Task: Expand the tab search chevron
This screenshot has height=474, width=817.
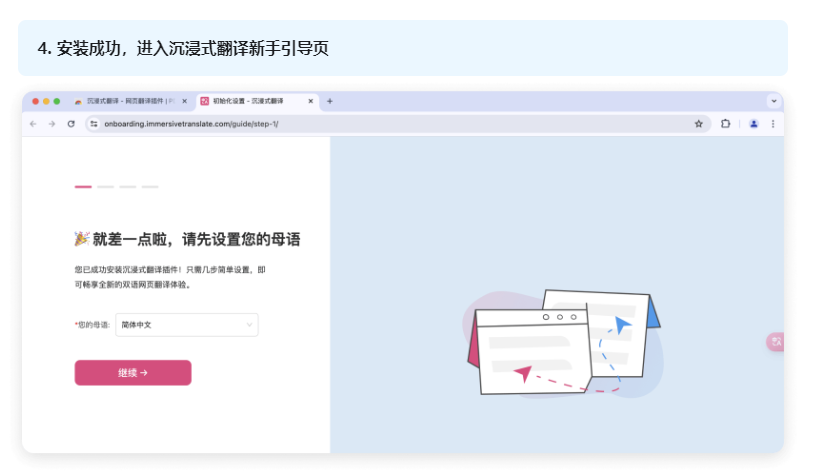Action: click(774, 101)
